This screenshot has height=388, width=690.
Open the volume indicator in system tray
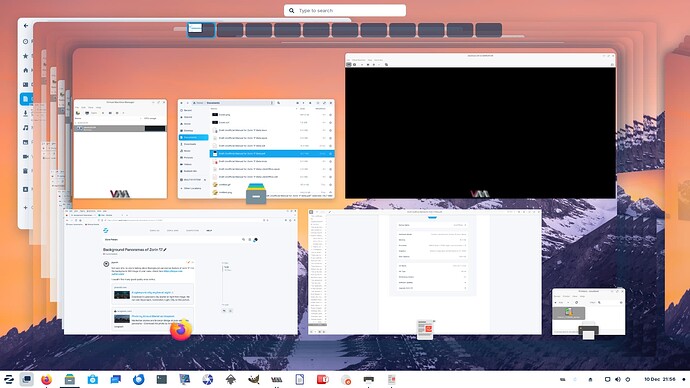coord(617,379)
